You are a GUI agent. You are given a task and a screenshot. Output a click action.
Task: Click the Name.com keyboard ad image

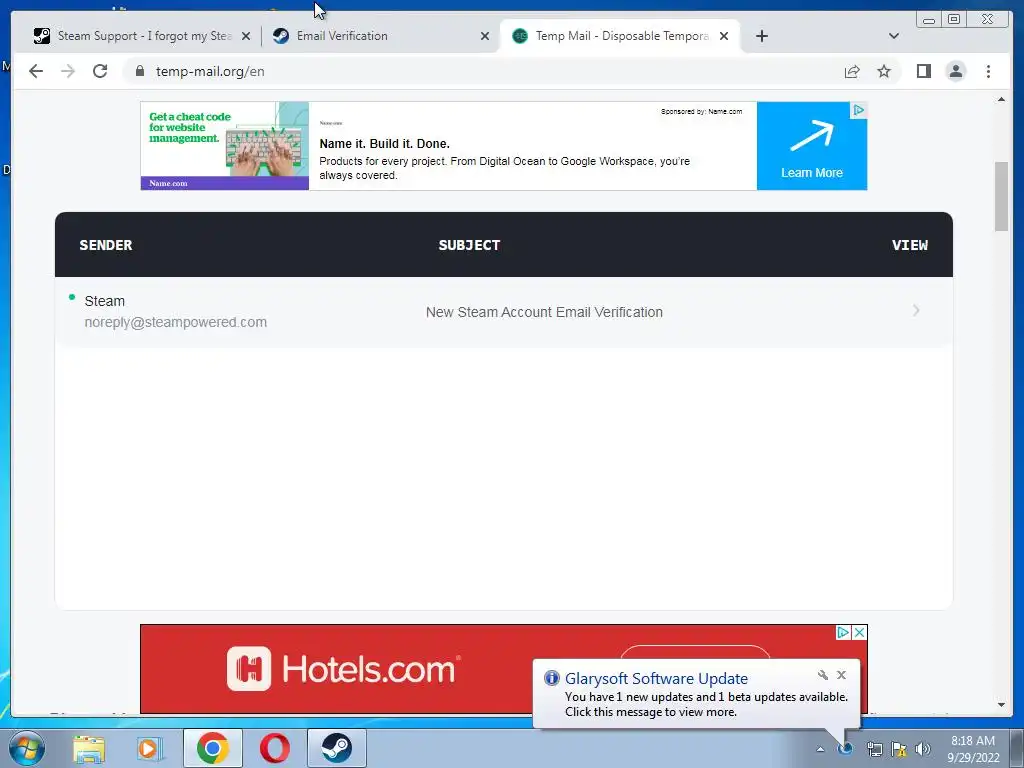pyautogui.click(x=225, y=146)
